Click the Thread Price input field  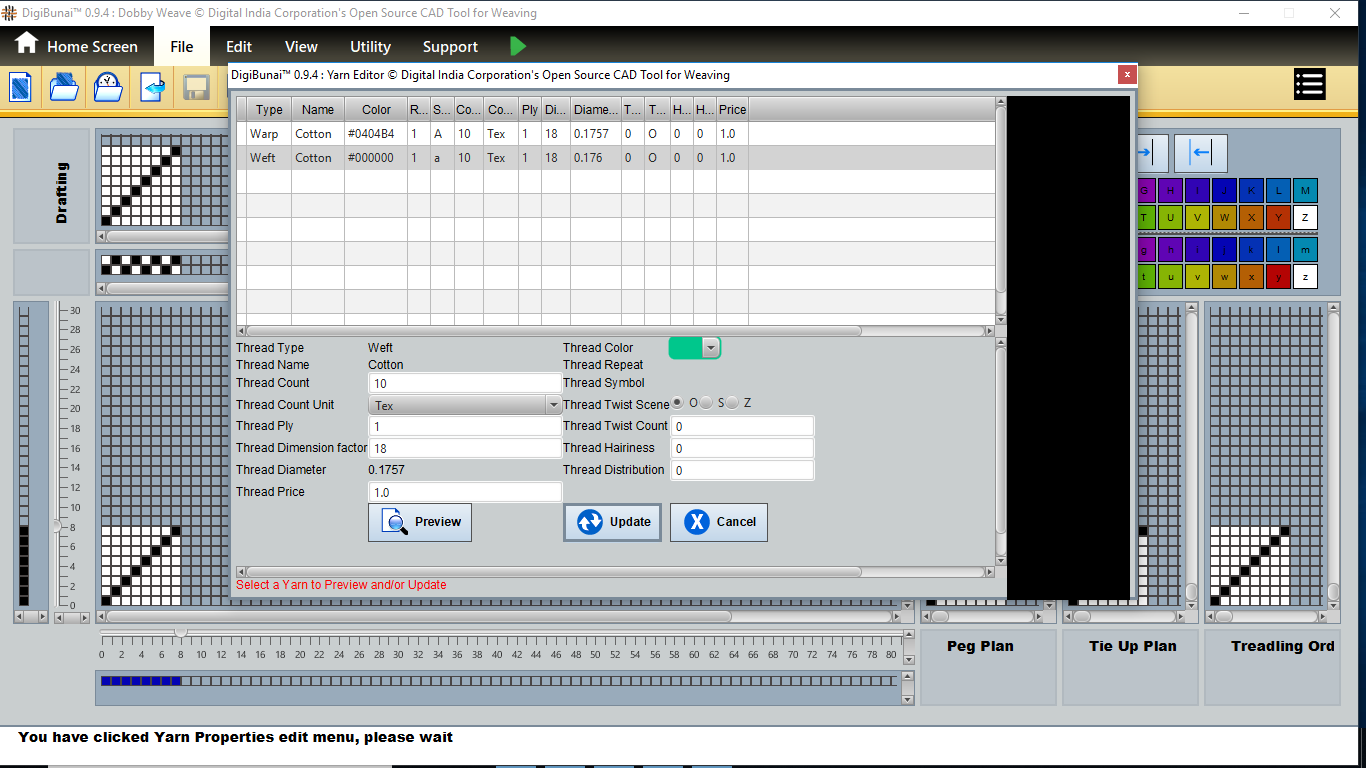coord(465,492)
